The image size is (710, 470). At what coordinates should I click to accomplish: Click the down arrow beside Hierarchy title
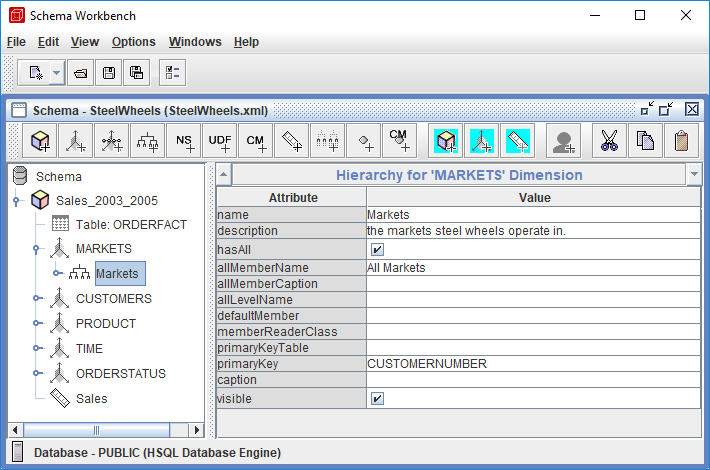[x=694, y=174]
